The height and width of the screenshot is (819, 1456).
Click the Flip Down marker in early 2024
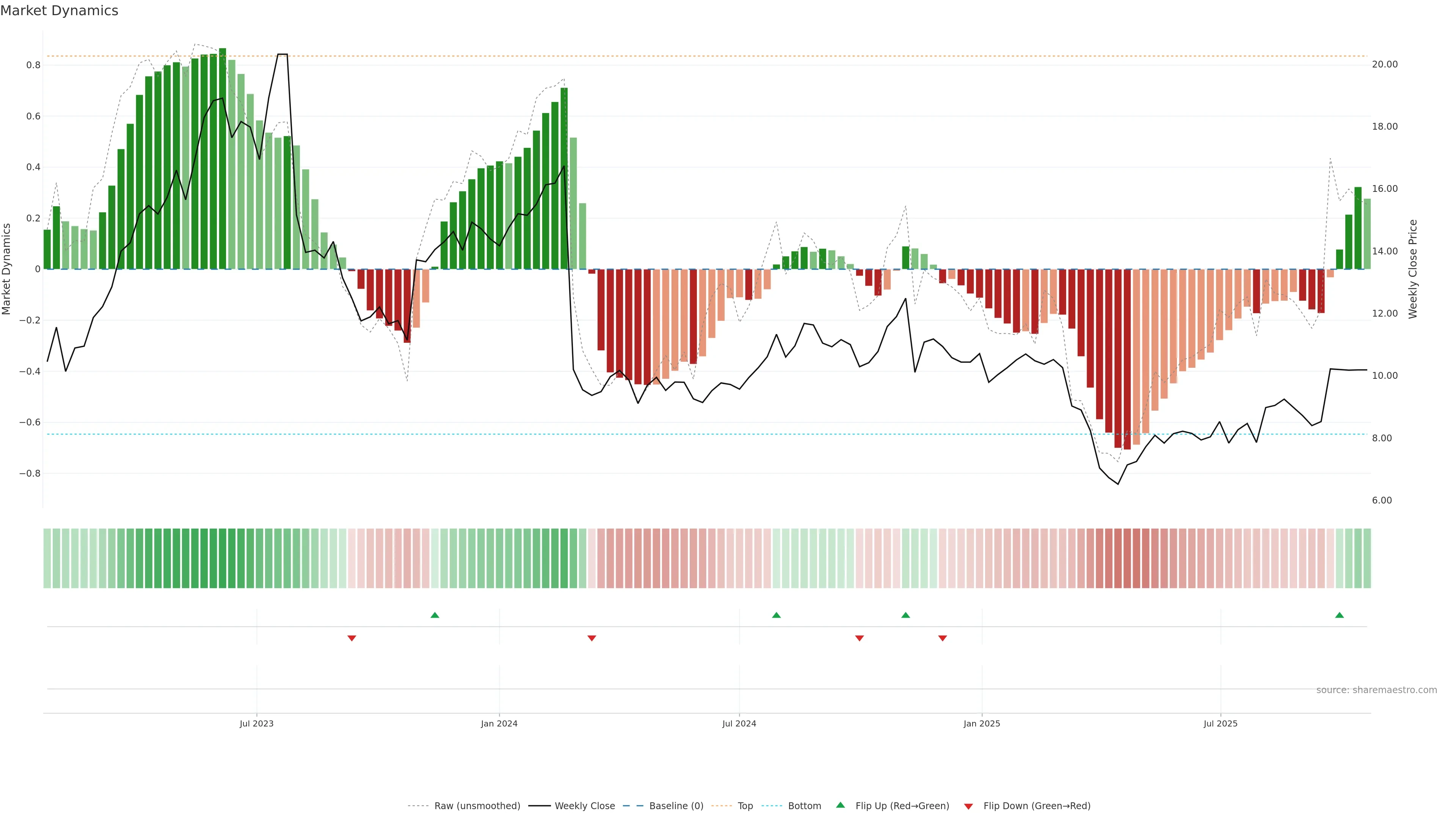coord(592,638)
